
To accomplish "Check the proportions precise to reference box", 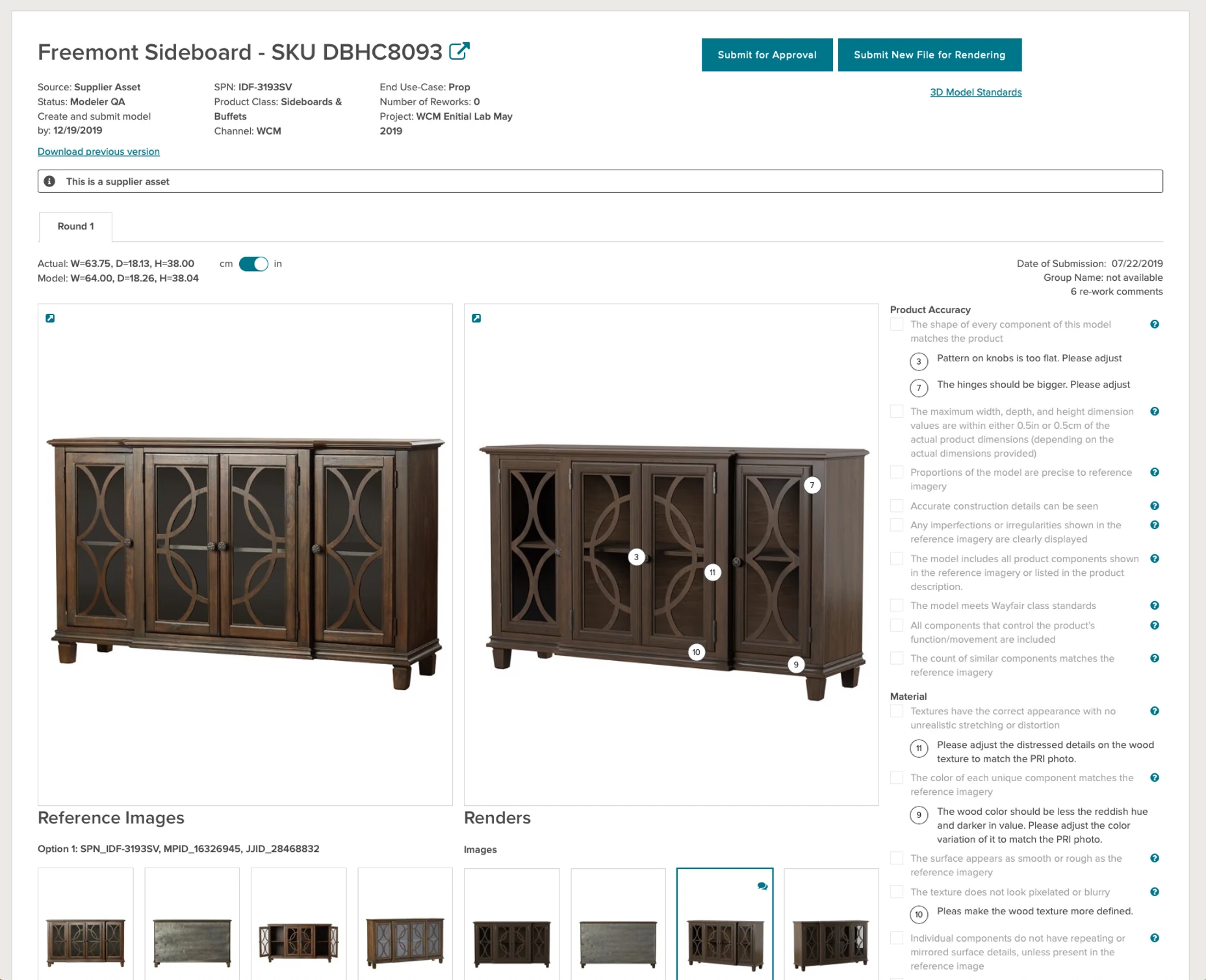I will point(897,472).
